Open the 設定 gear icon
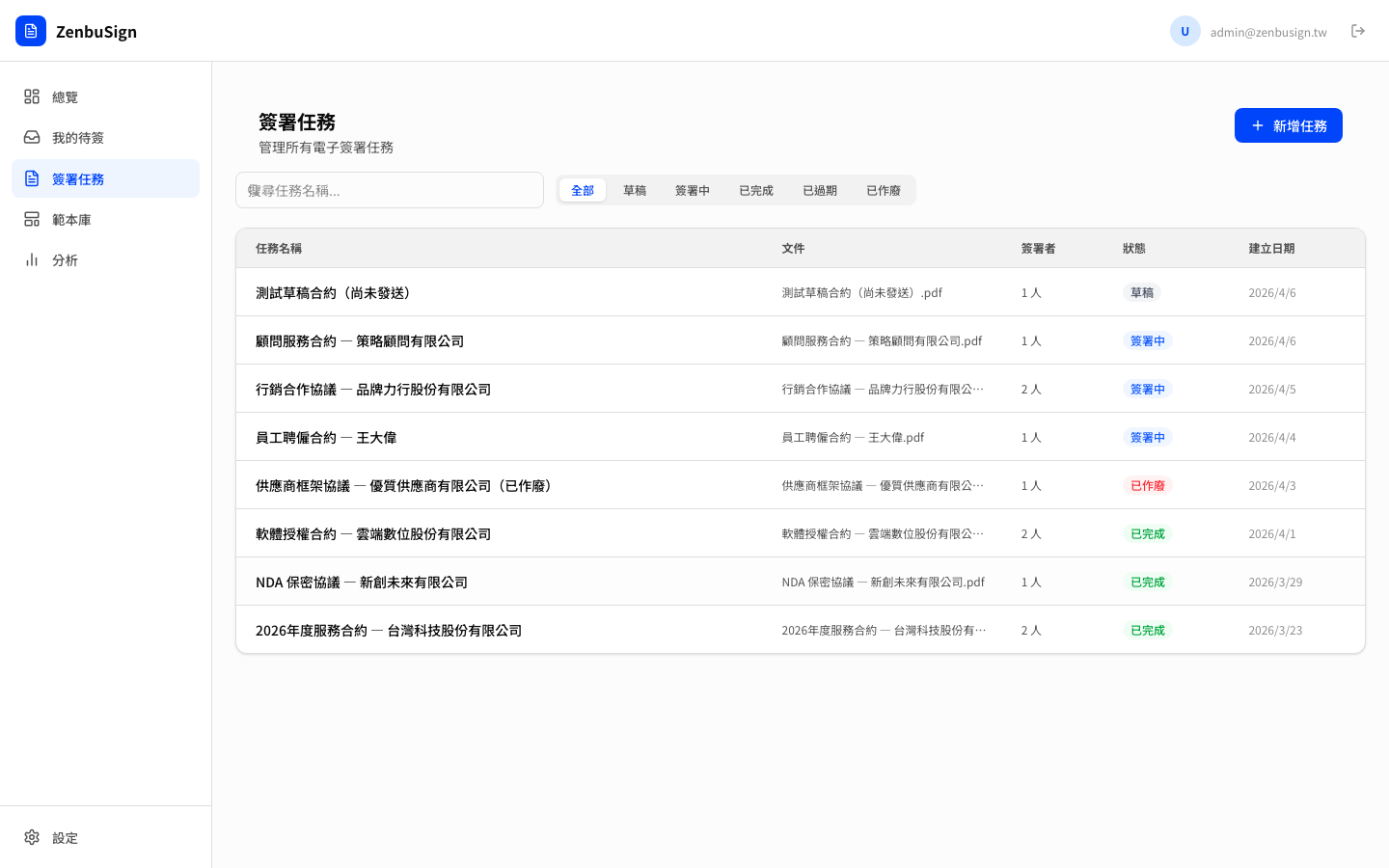 (x=32, y=837)
